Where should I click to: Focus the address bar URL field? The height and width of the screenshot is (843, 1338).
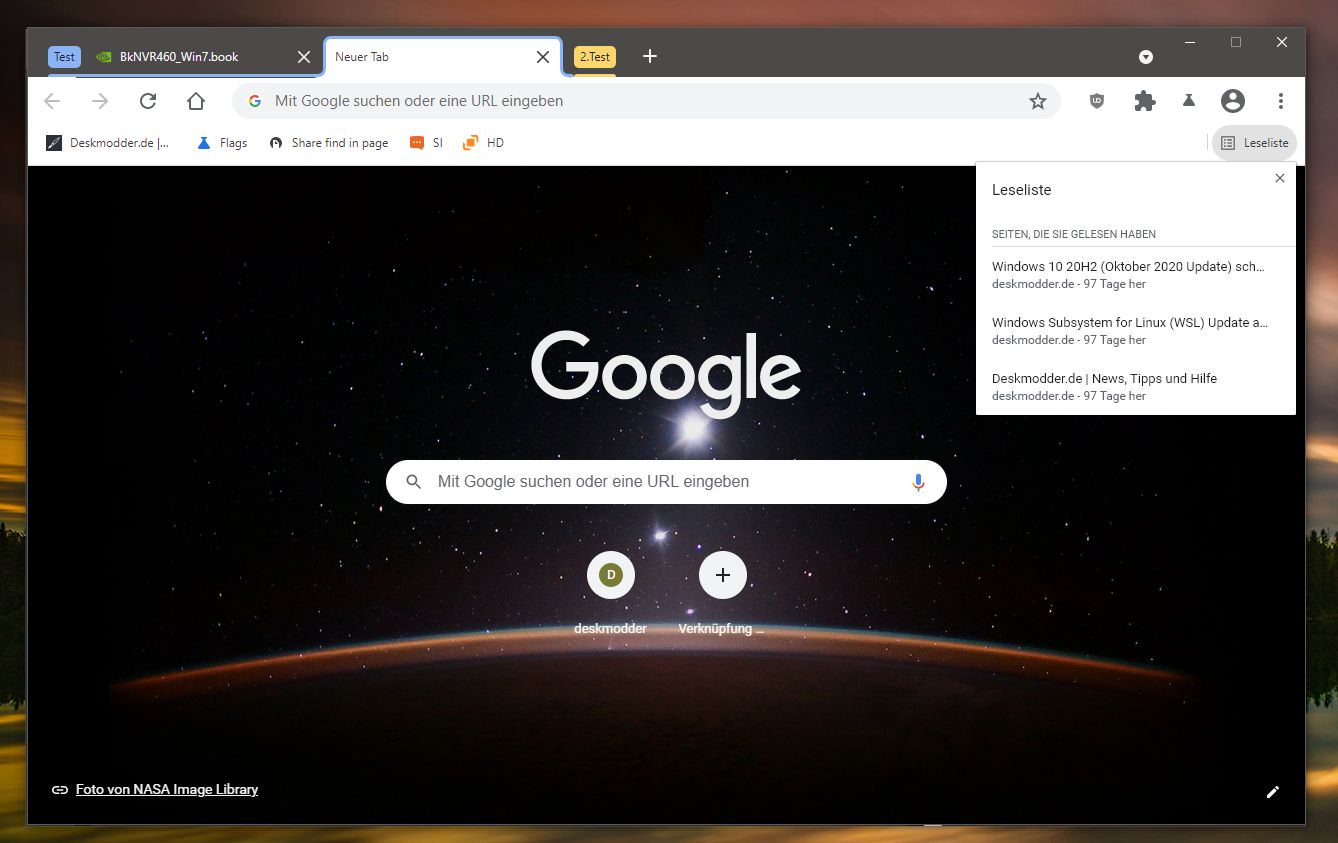tap(645, 101)
